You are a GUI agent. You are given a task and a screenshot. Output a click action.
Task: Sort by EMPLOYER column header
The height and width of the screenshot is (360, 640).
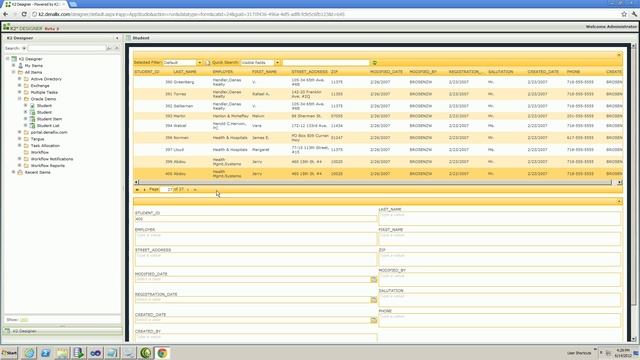[223, 72]
